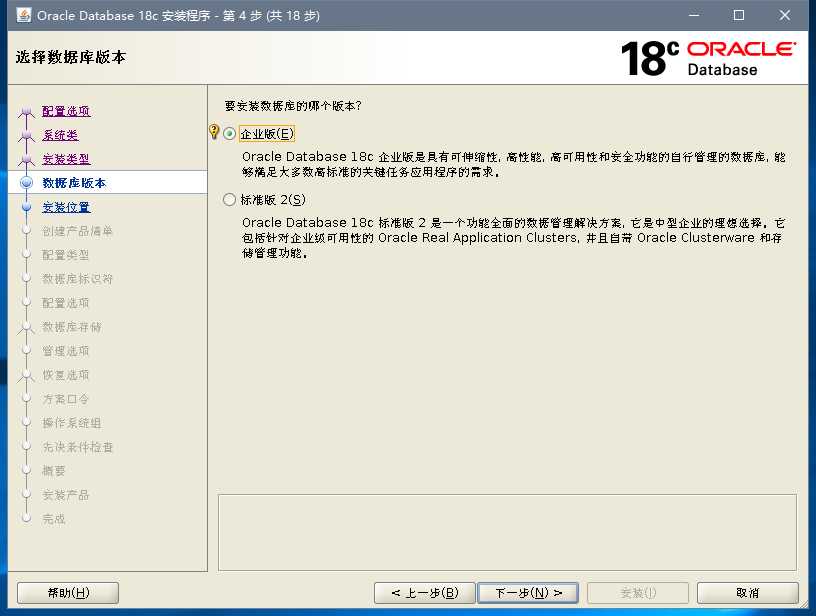Viewport: 816px width, 616px height.
Task: Click the 取消 button
Action: [x=747, y=593]
